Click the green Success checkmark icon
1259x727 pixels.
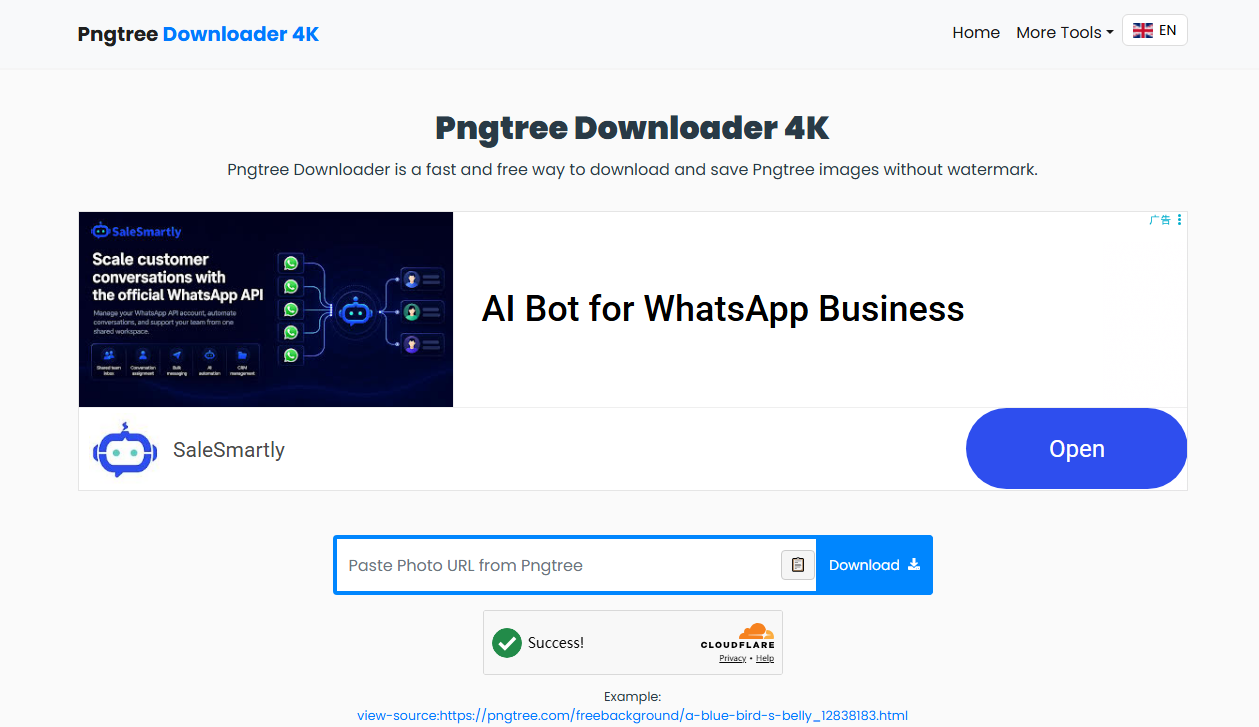click(x=507, y=642)
